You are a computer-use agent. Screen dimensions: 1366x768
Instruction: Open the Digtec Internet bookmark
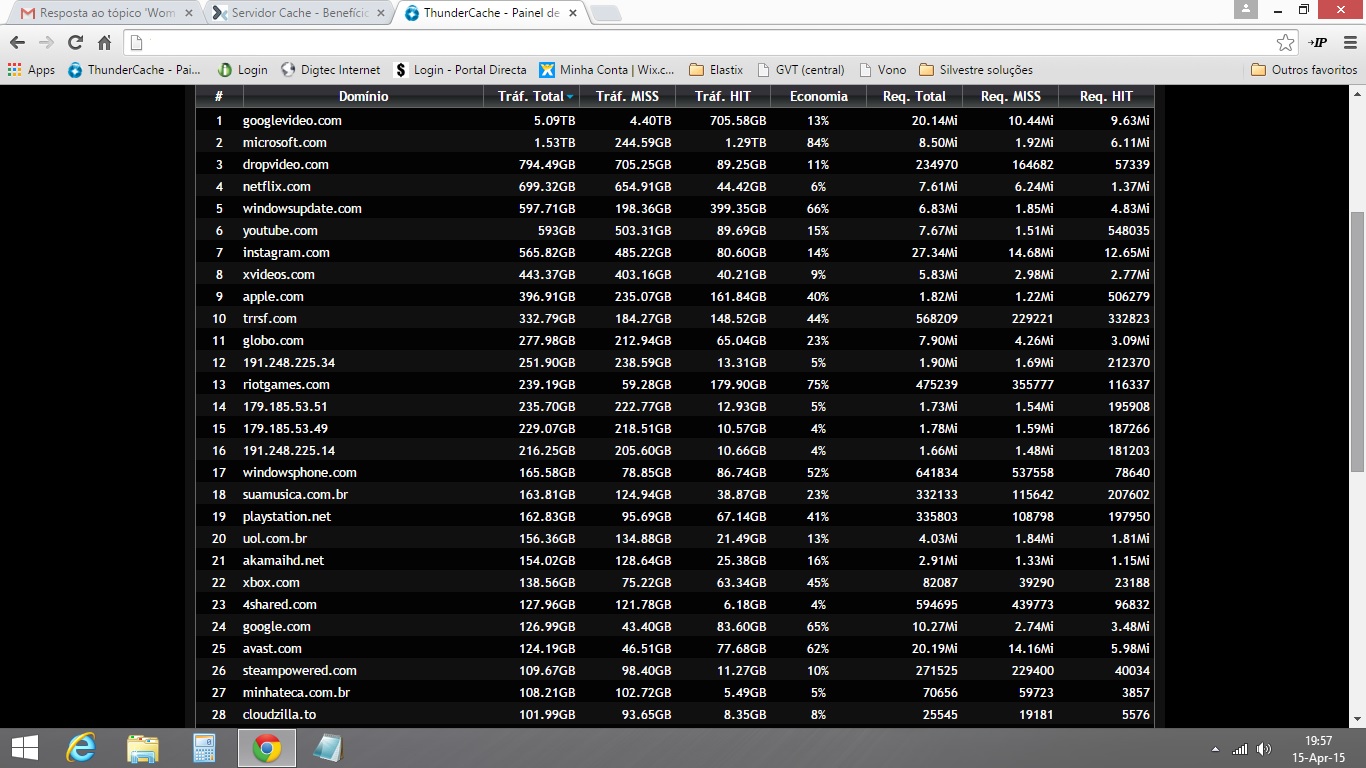[331, 70]
